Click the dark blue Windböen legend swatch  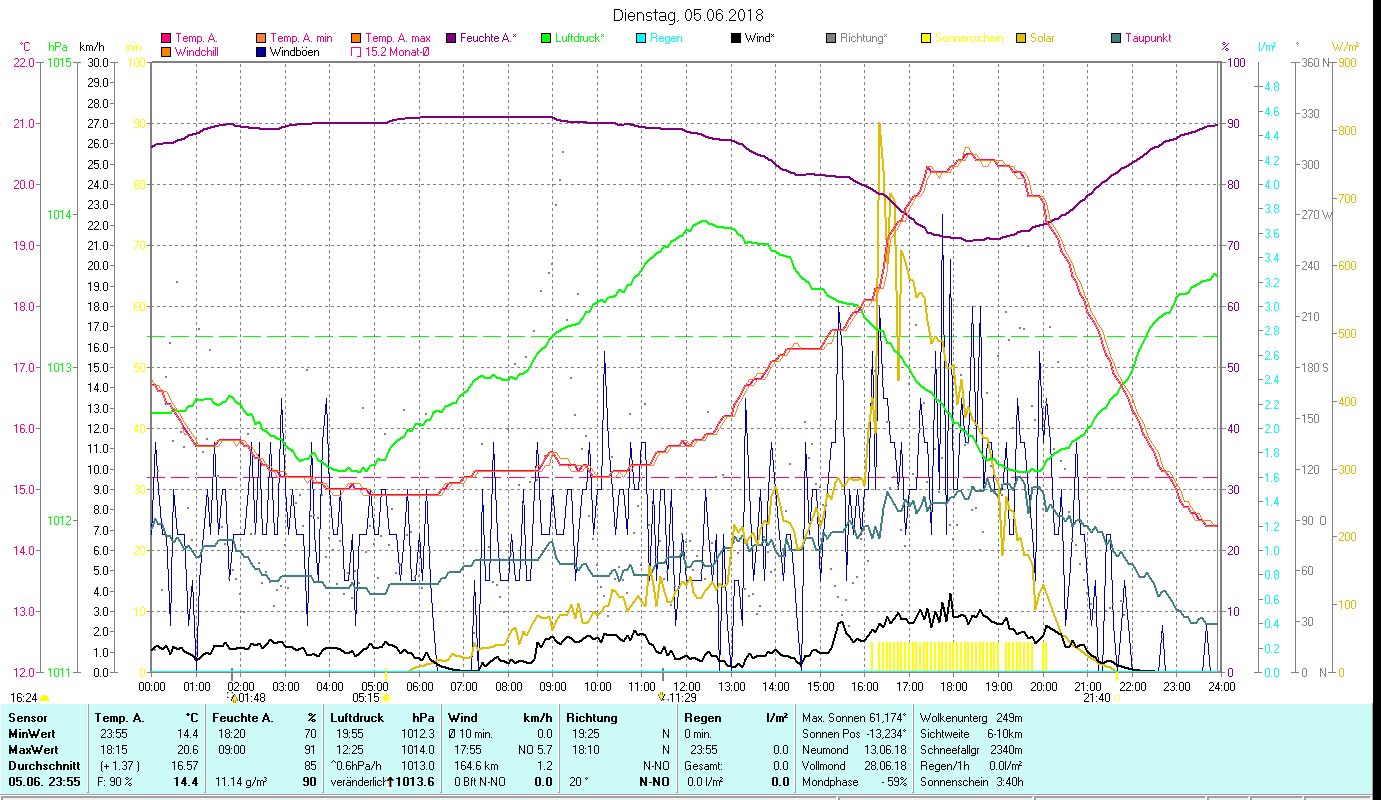coord(260,52)
